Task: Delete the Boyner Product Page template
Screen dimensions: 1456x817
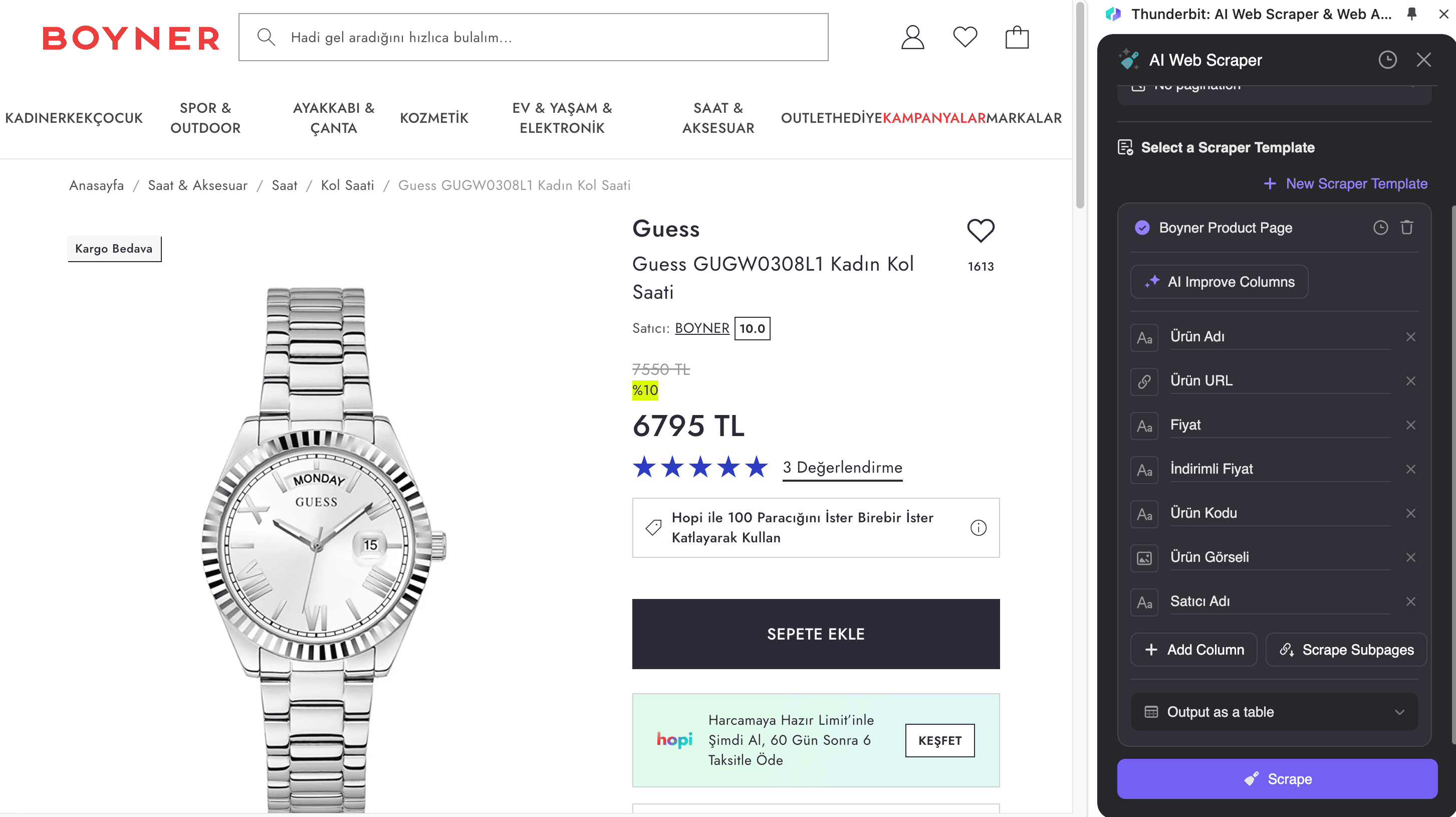Action: 1407,227
